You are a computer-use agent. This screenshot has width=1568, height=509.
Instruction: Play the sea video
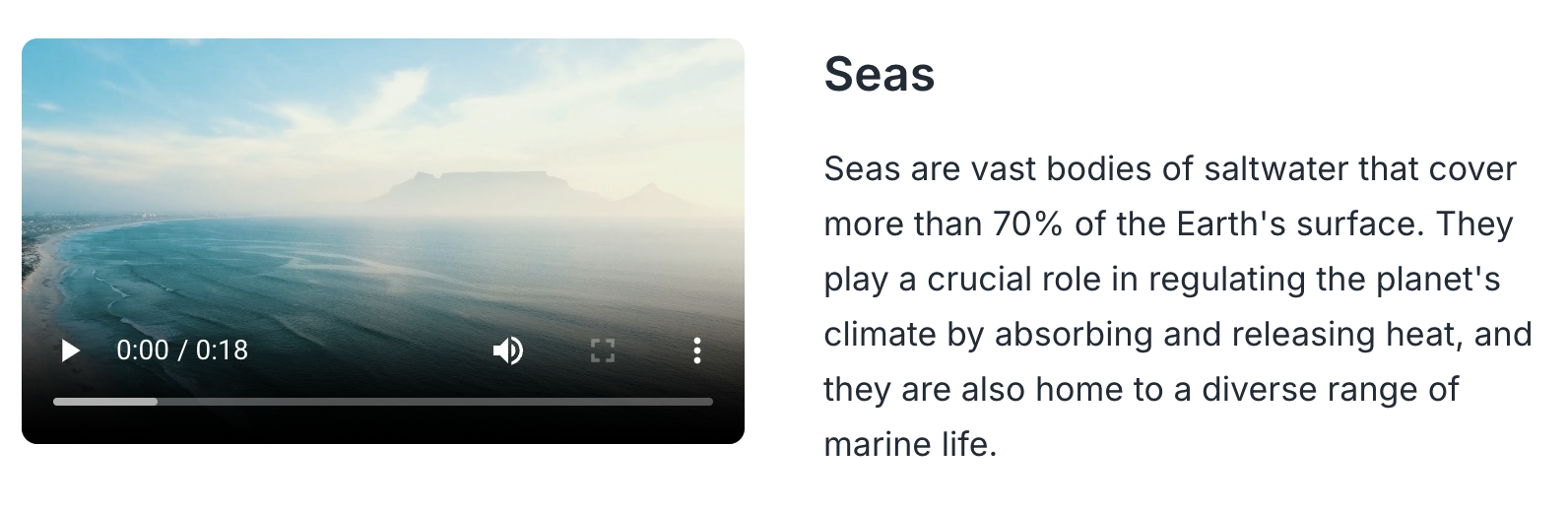70,350
